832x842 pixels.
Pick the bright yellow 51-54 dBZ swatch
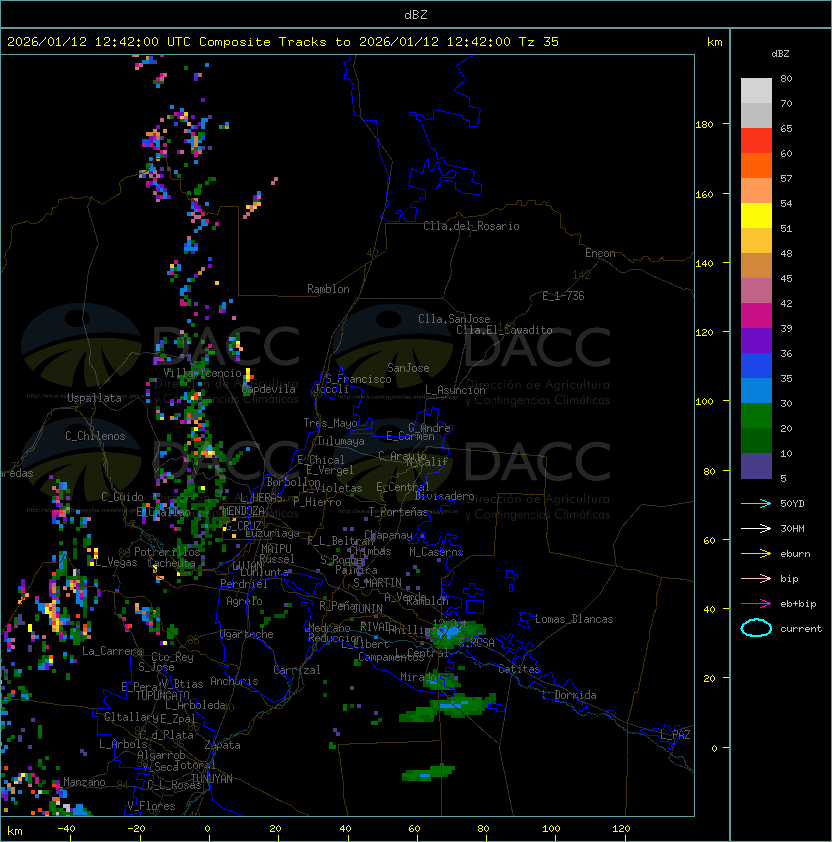point(756,215)
